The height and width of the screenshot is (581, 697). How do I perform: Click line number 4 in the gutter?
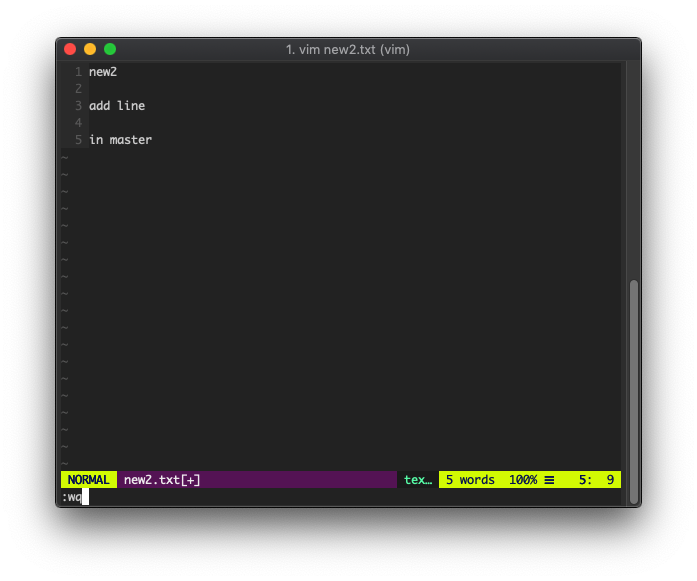click(78, 123)
